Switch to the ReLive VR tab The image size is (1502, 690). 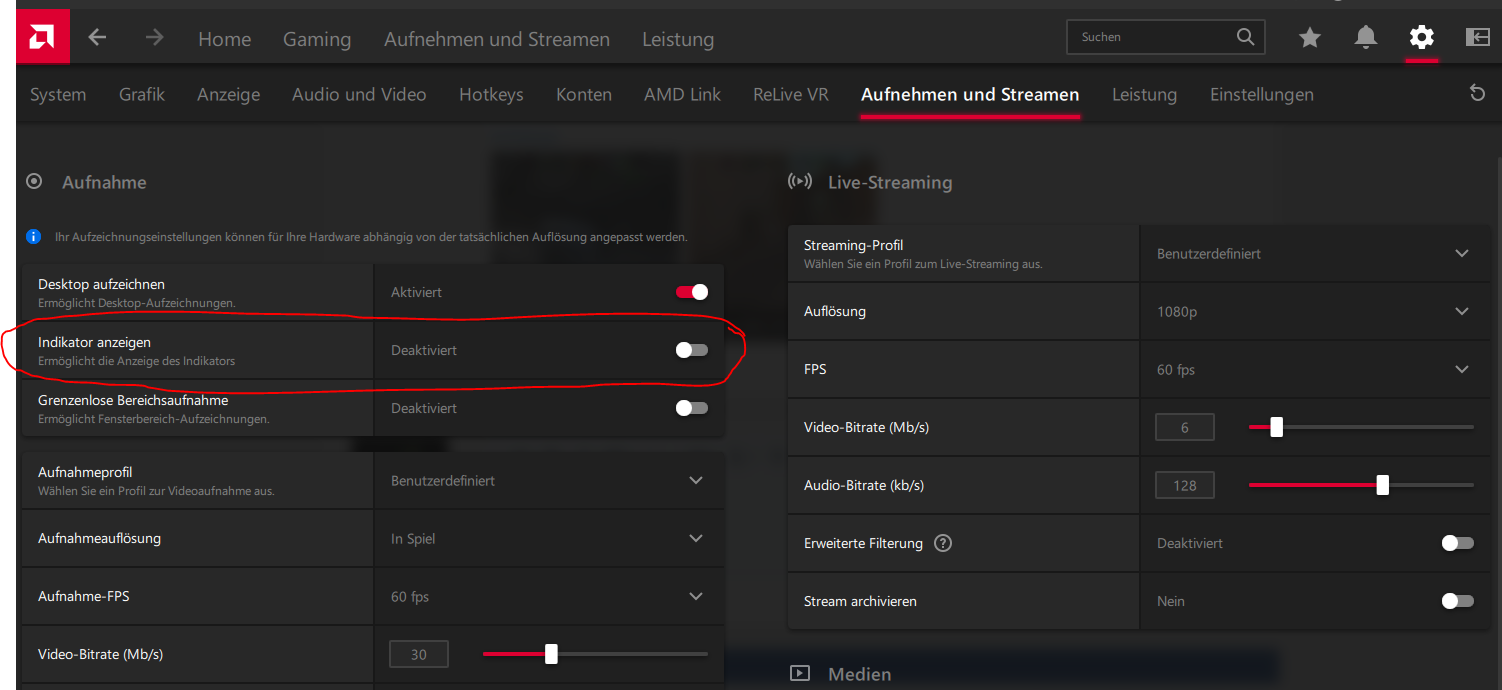coord(791,94)
